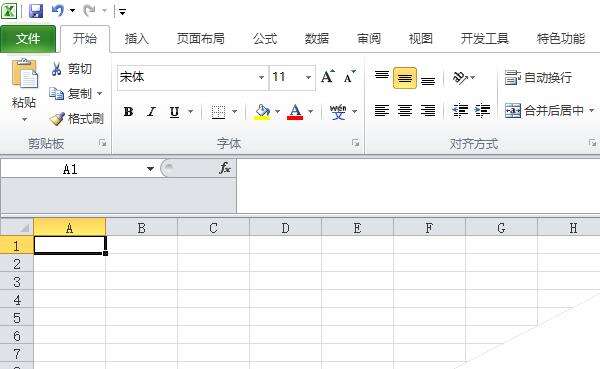Open the 剪贴板 dialog launcher

102,143
